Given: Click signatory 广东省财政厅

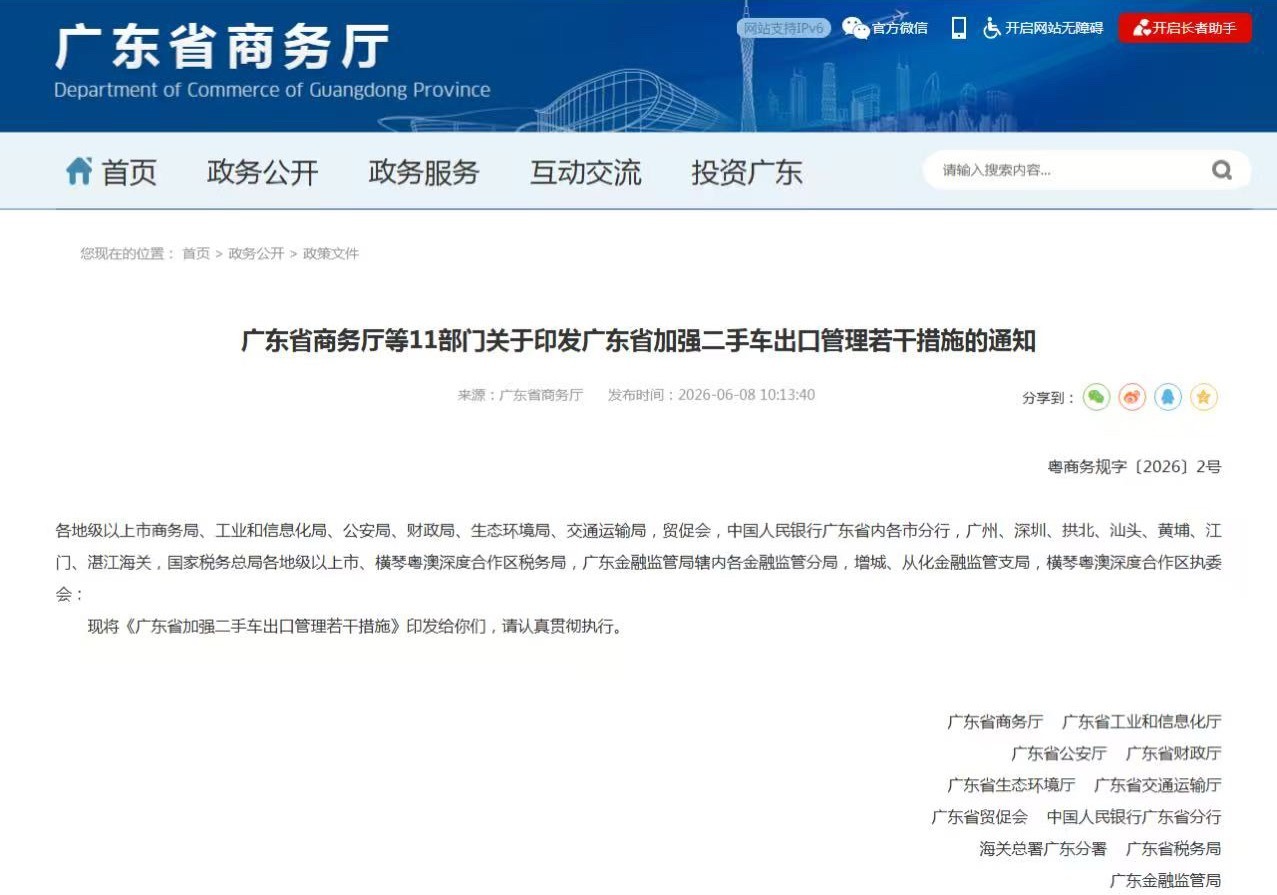Looking at the screenshot, I should (1173, 753).
